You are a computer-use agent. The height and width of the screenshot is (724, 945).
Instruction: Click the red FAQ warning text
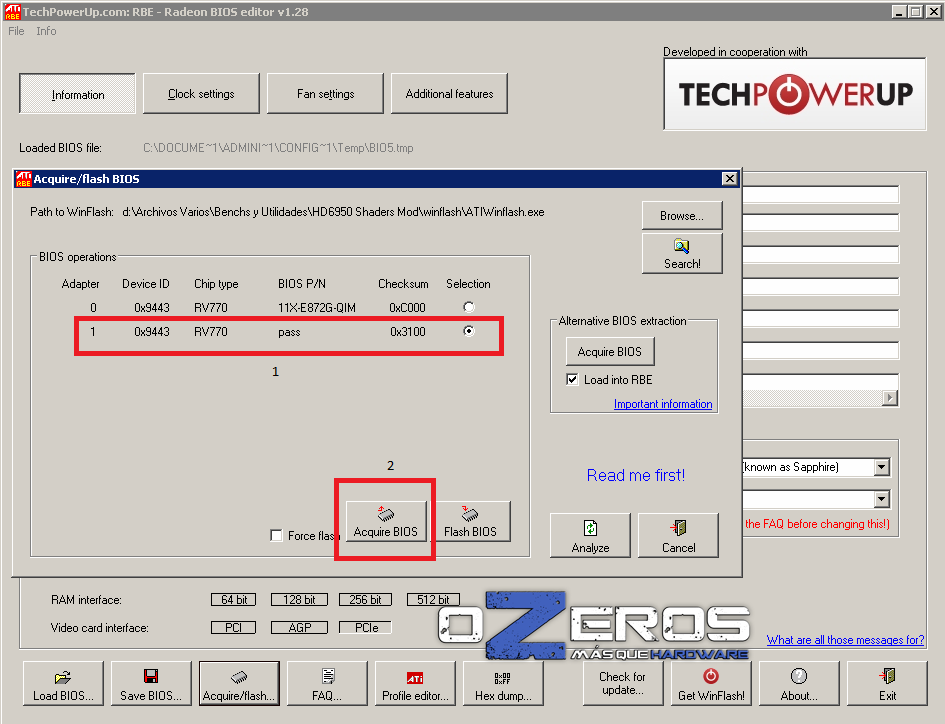[817, 524]
